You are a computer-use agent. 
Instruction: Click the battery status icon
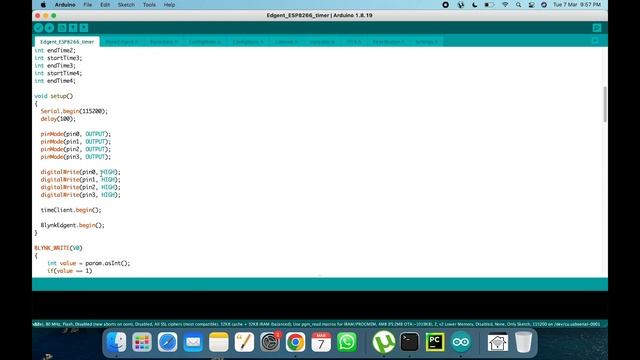click(x=489, y=5)
